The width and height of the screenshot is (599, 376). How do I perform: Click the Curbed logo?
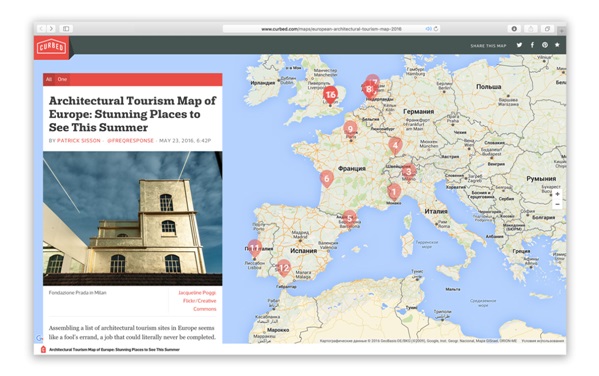52,47
